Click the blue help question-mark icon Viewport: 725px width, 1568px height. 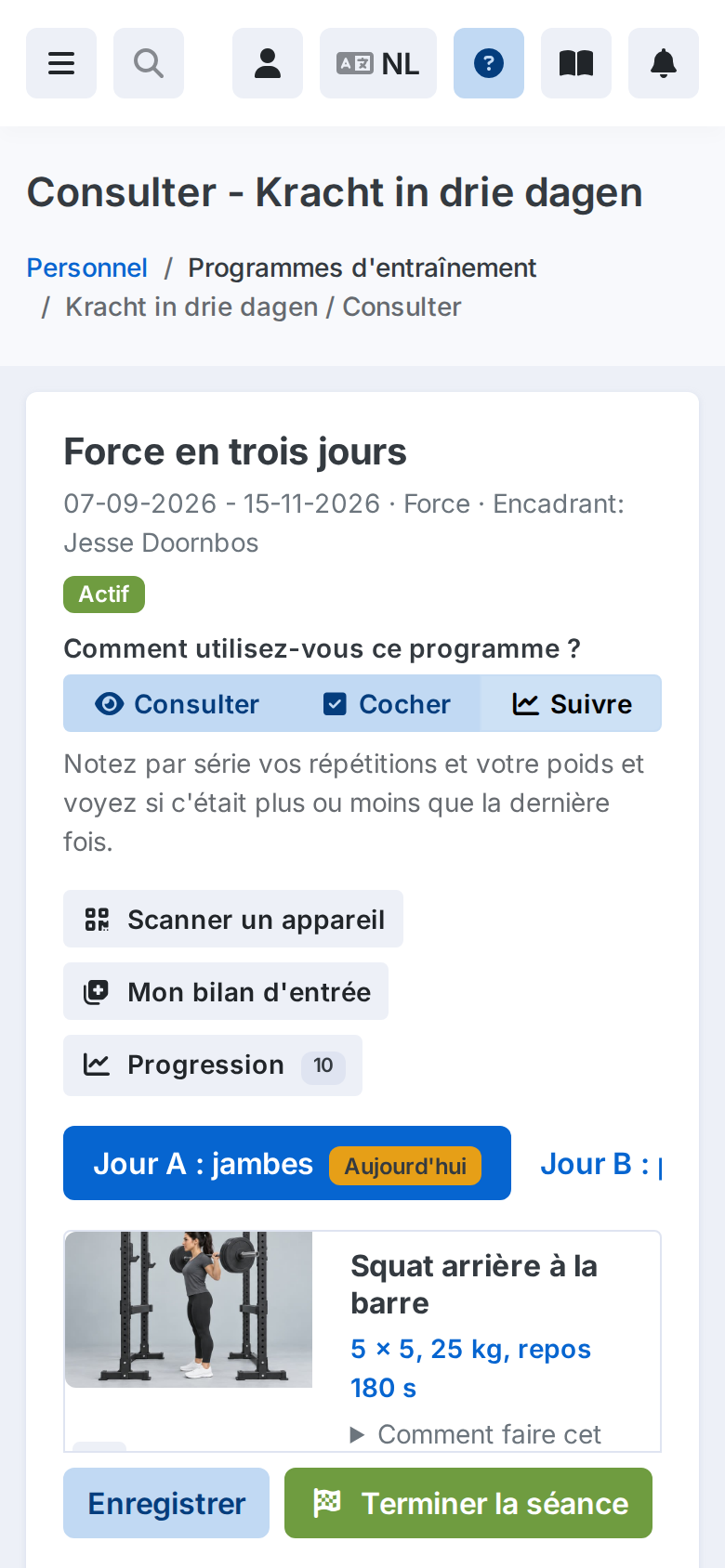pos(489,63)
